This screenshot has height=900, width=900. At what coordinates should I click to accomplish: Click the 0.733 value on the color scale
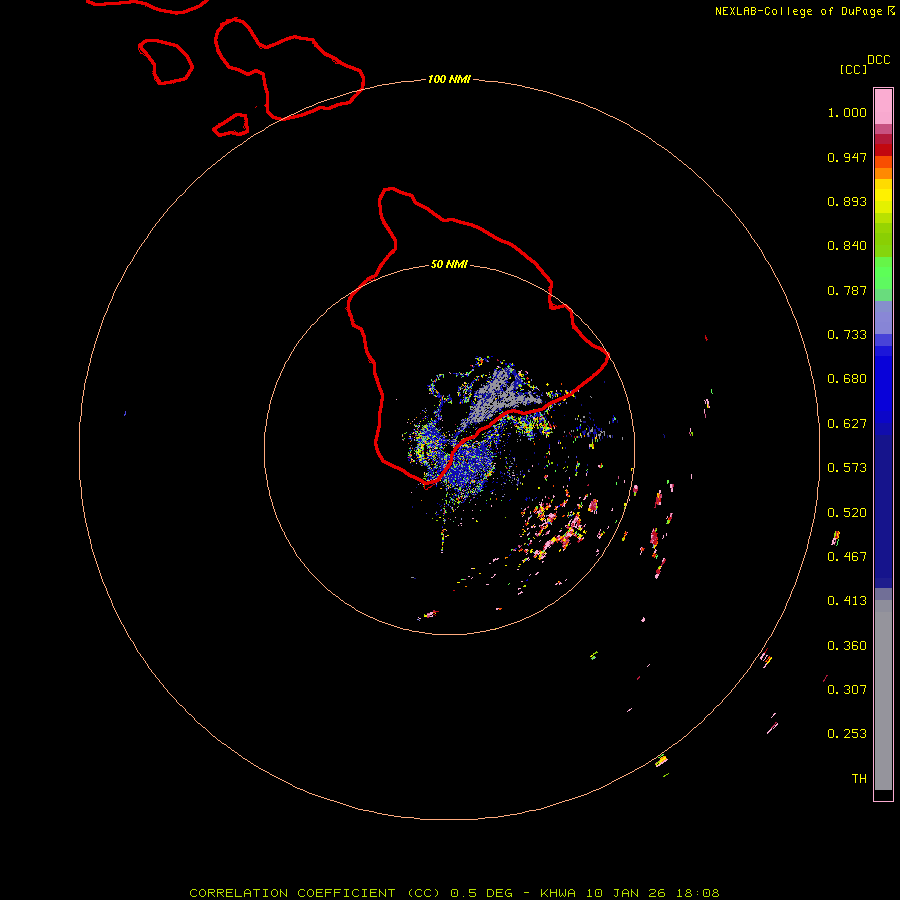[847, 335]
